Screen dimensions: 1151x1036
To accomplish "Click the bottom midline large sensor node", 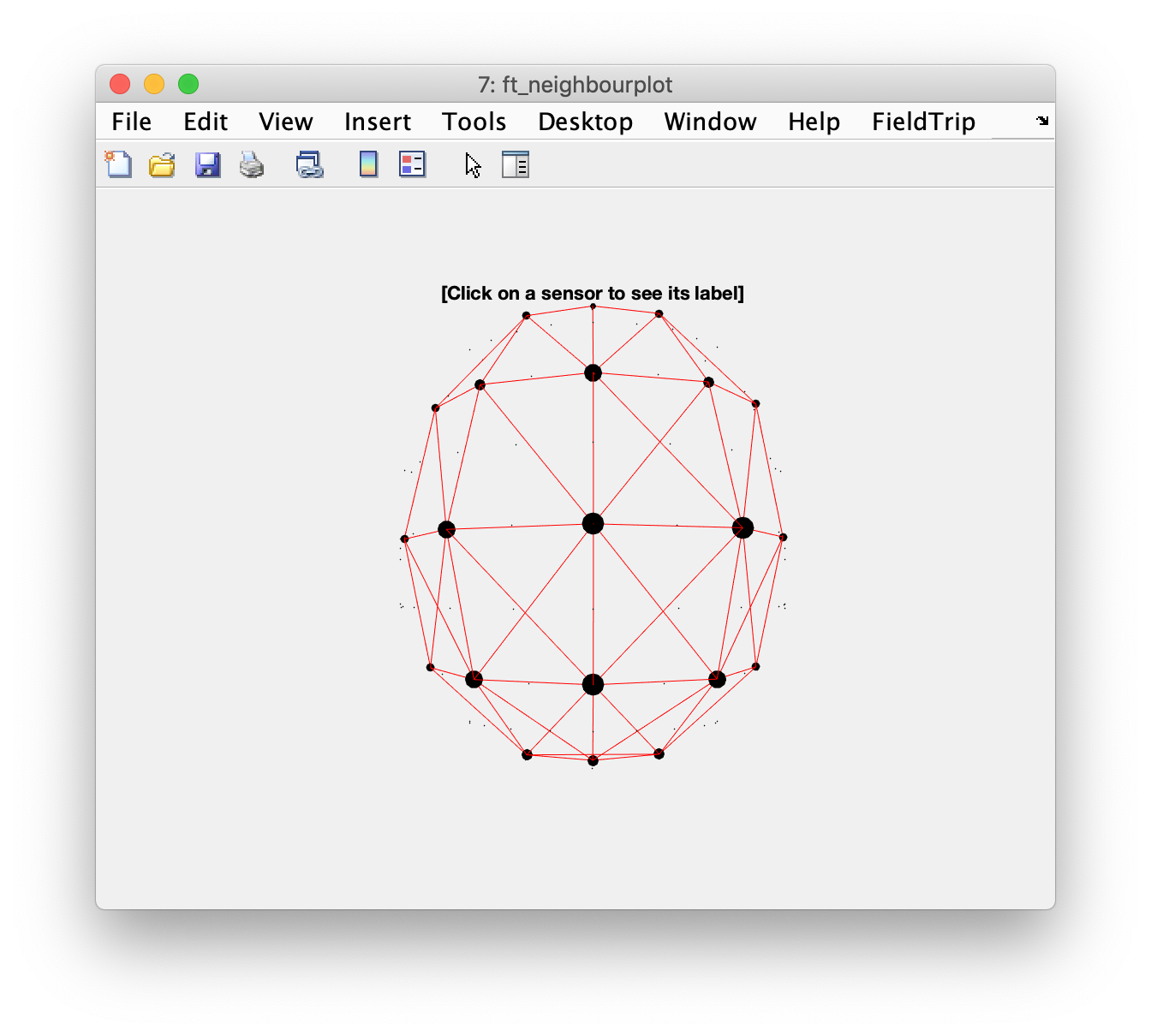I will [x=593, y=684].
